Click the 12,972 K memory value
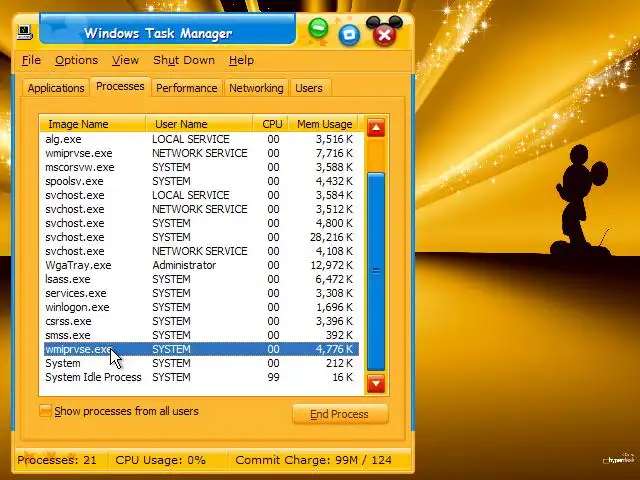This screenshot has height=480, width=640. pos(331,265)
